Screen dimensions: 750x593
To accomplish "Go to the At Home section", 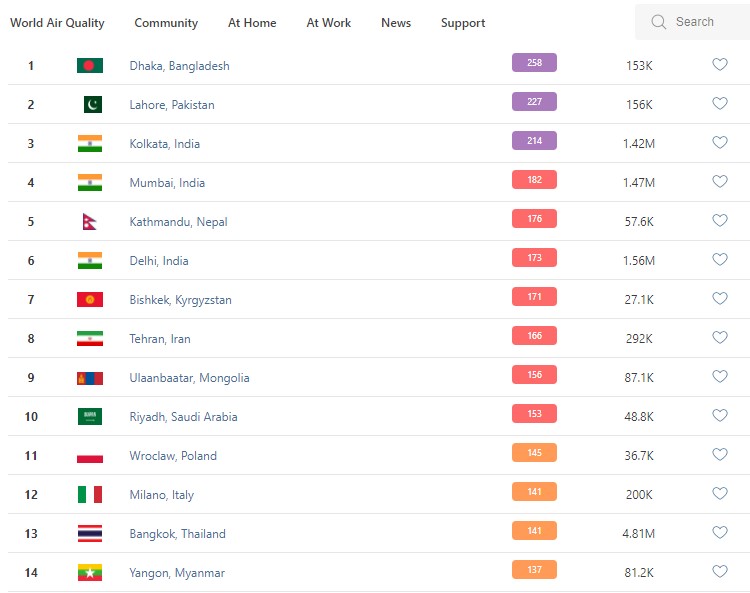I will pos(252,23).
